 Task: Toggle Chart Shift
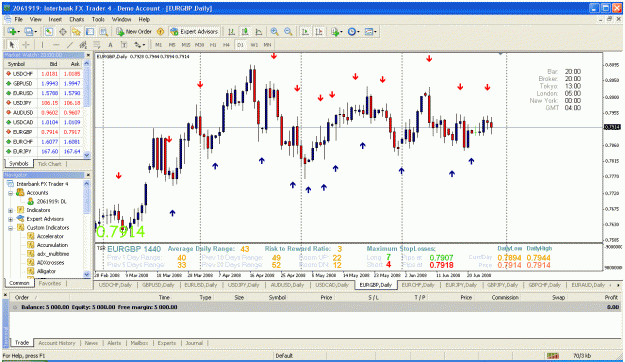(x=319, y=31)
